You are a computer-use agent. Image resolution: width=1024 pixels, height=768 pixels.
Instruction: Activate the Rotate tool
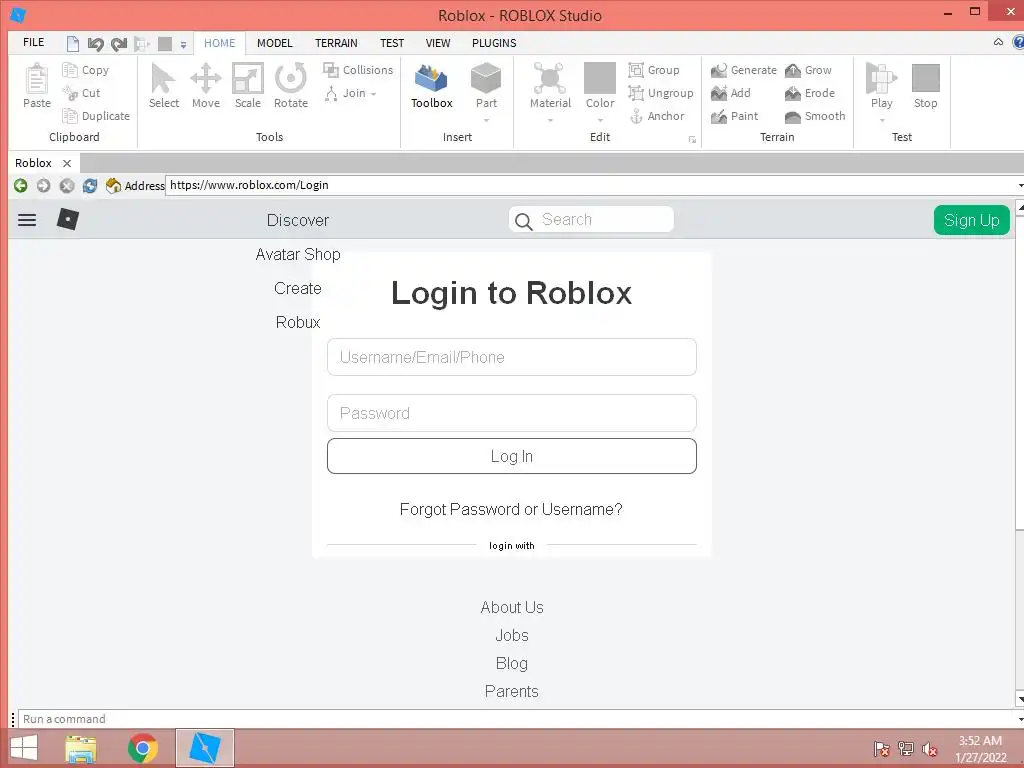291,86
